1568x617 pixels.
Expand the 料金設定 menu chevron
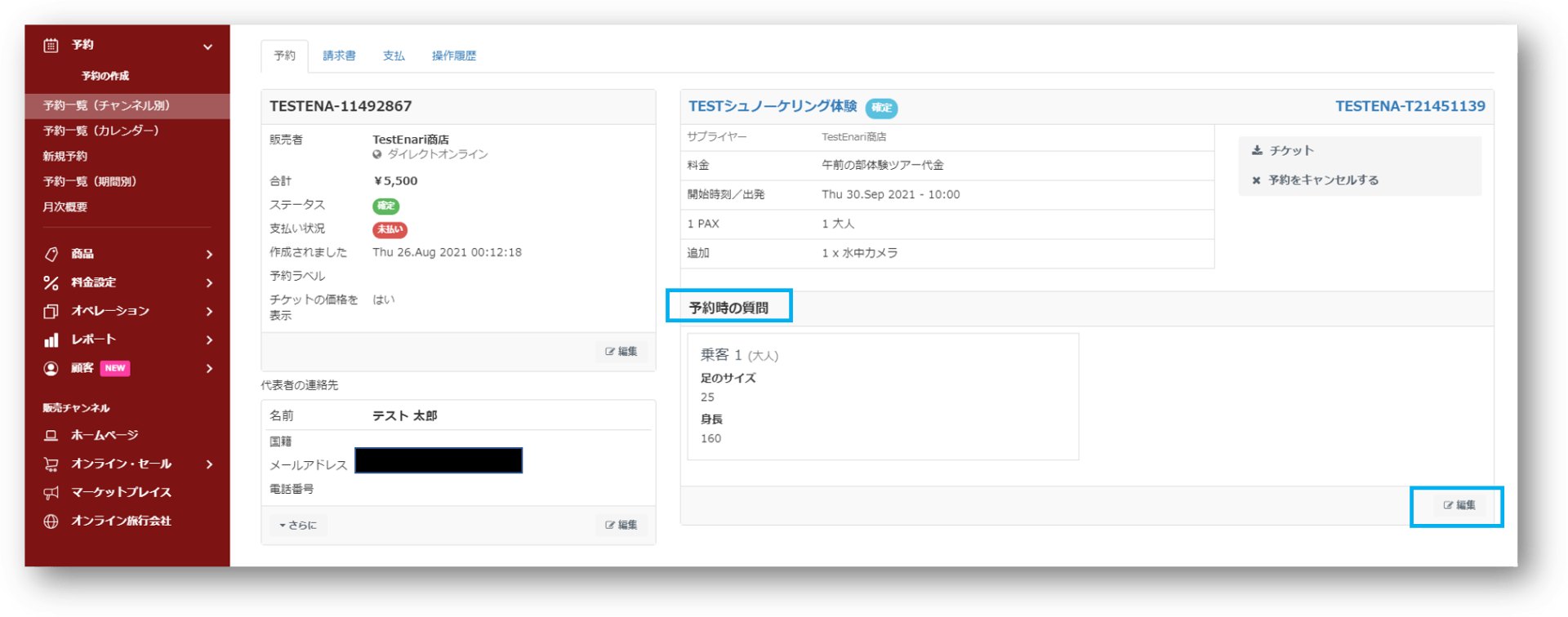pos(209,283)
